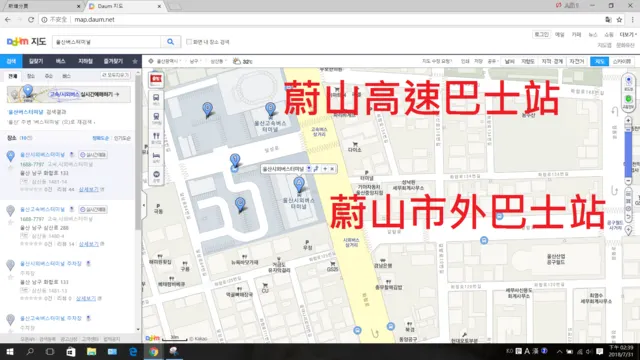
Task: Click real-time reservation button for 울산시외버스터미널
Action: pos(93,155)
